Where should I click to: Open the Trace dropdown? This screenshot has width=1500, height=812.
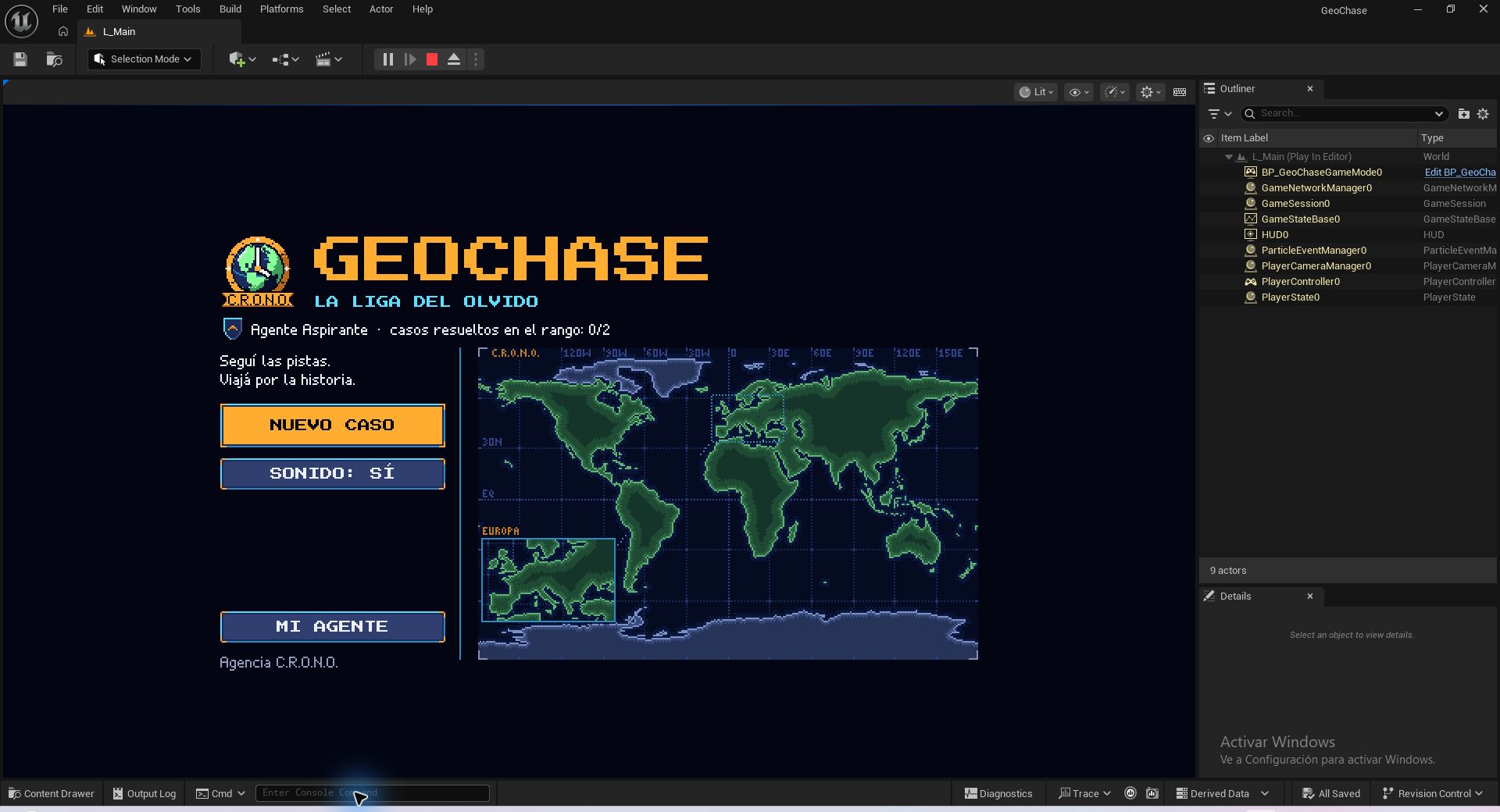(x=1084, y=793)
